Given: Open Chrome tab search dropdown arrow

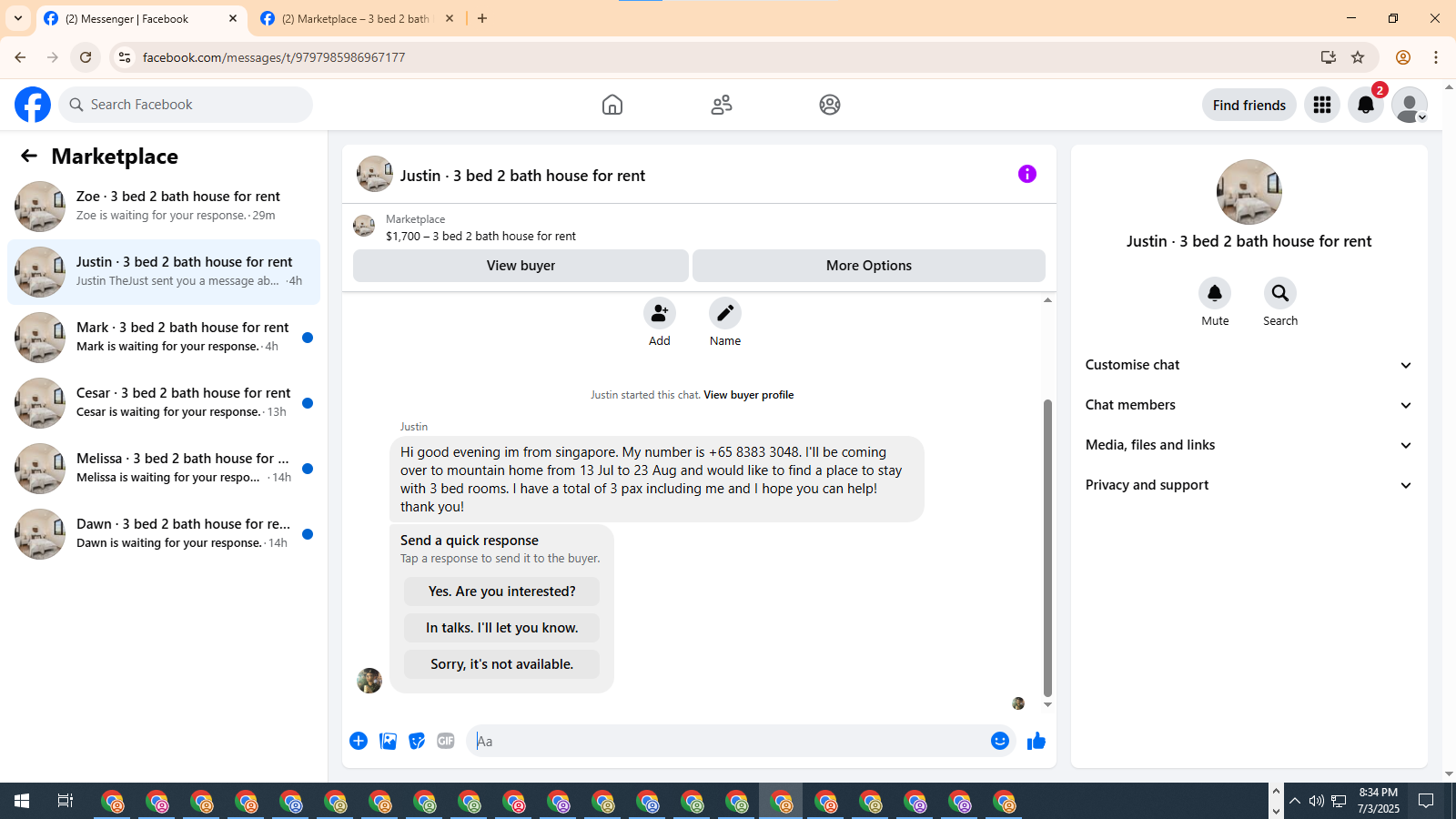Looking at the screenshot, I should 18,18.
